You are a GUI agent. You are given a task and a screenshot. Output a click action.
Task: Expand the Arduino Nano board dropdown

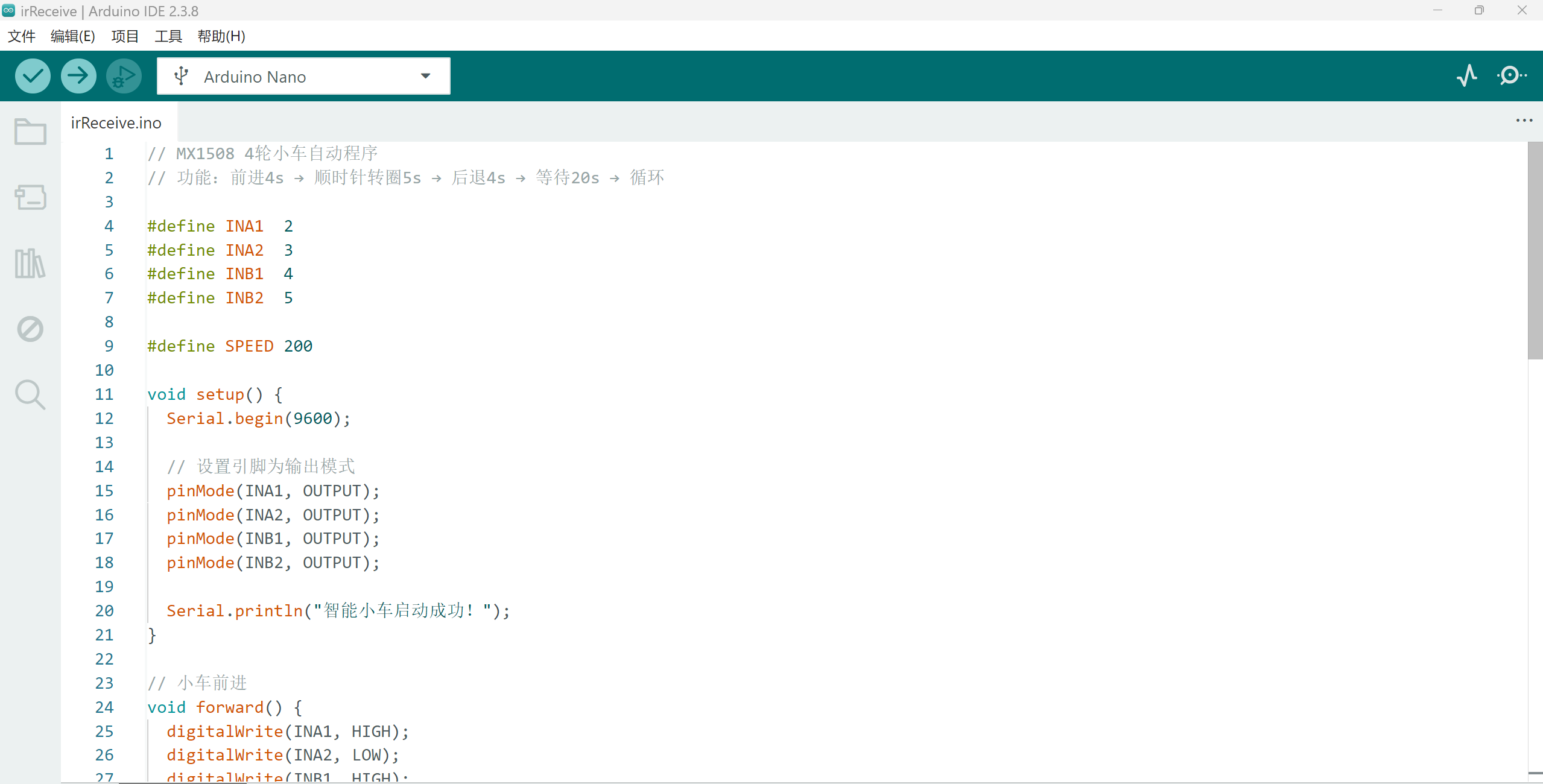(303, 77)
